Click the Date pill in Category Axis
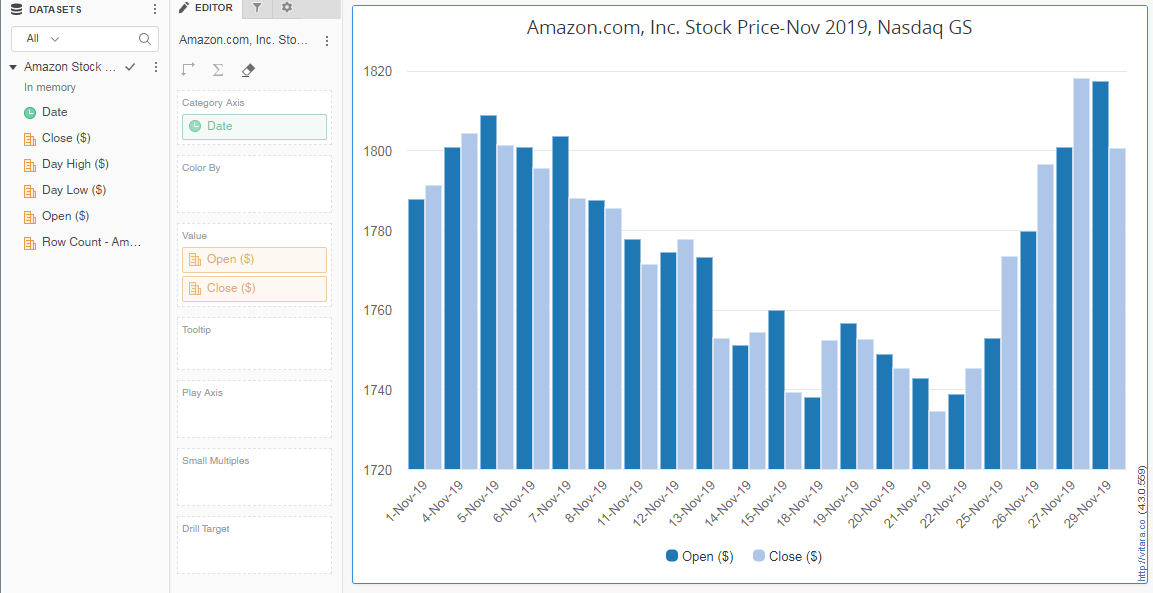 [x=254, y=127]
